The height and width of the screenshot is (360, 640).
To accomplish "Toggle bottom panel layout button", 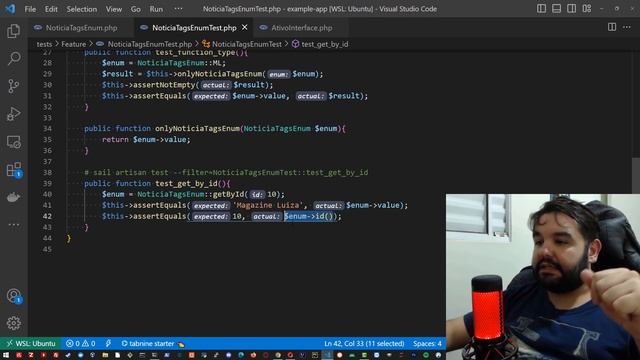I will point(556,9).
